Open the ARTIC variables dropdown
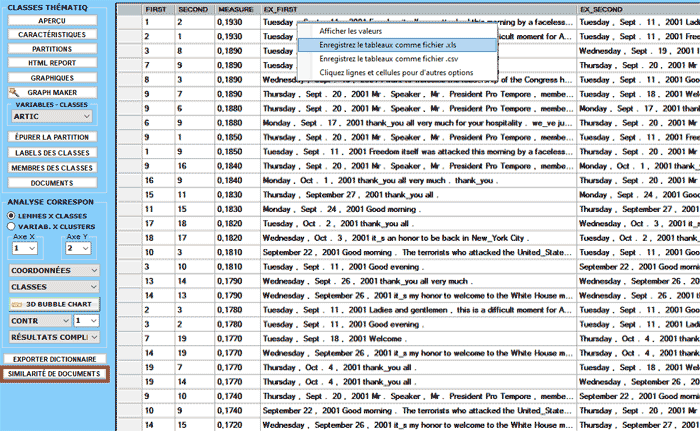Screen dimensions: 700x431 tap(52, 117)
